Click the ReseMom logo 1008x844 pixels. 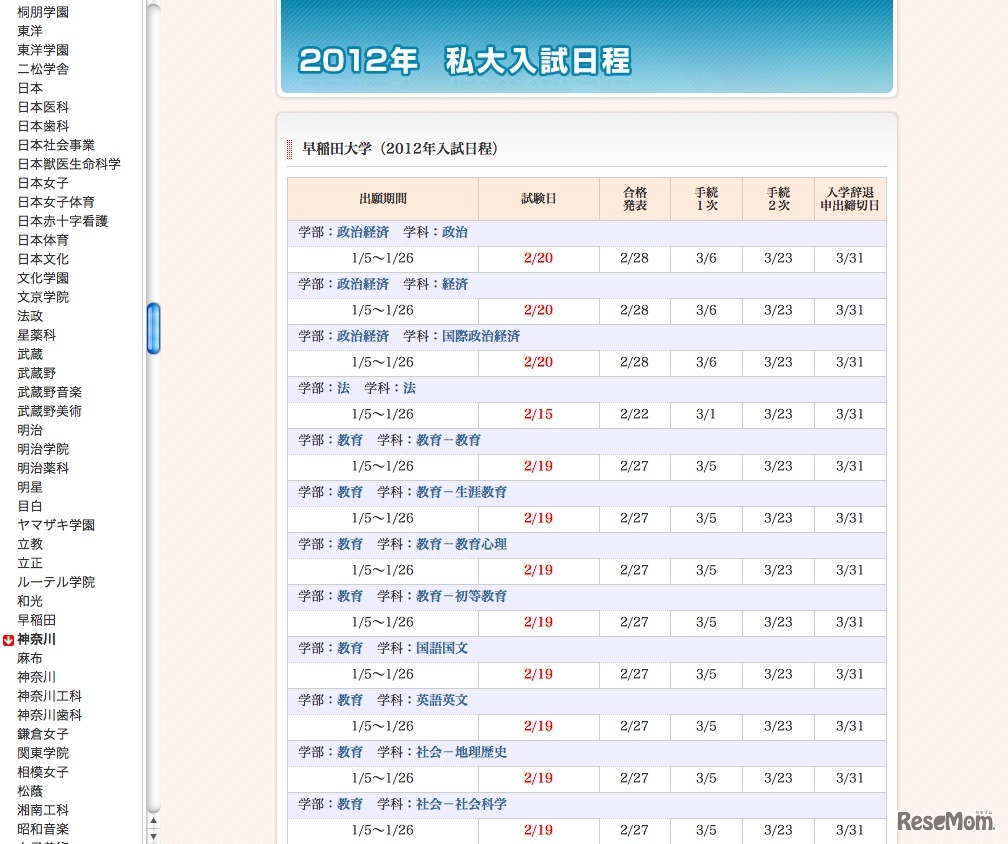coord(945,820)
